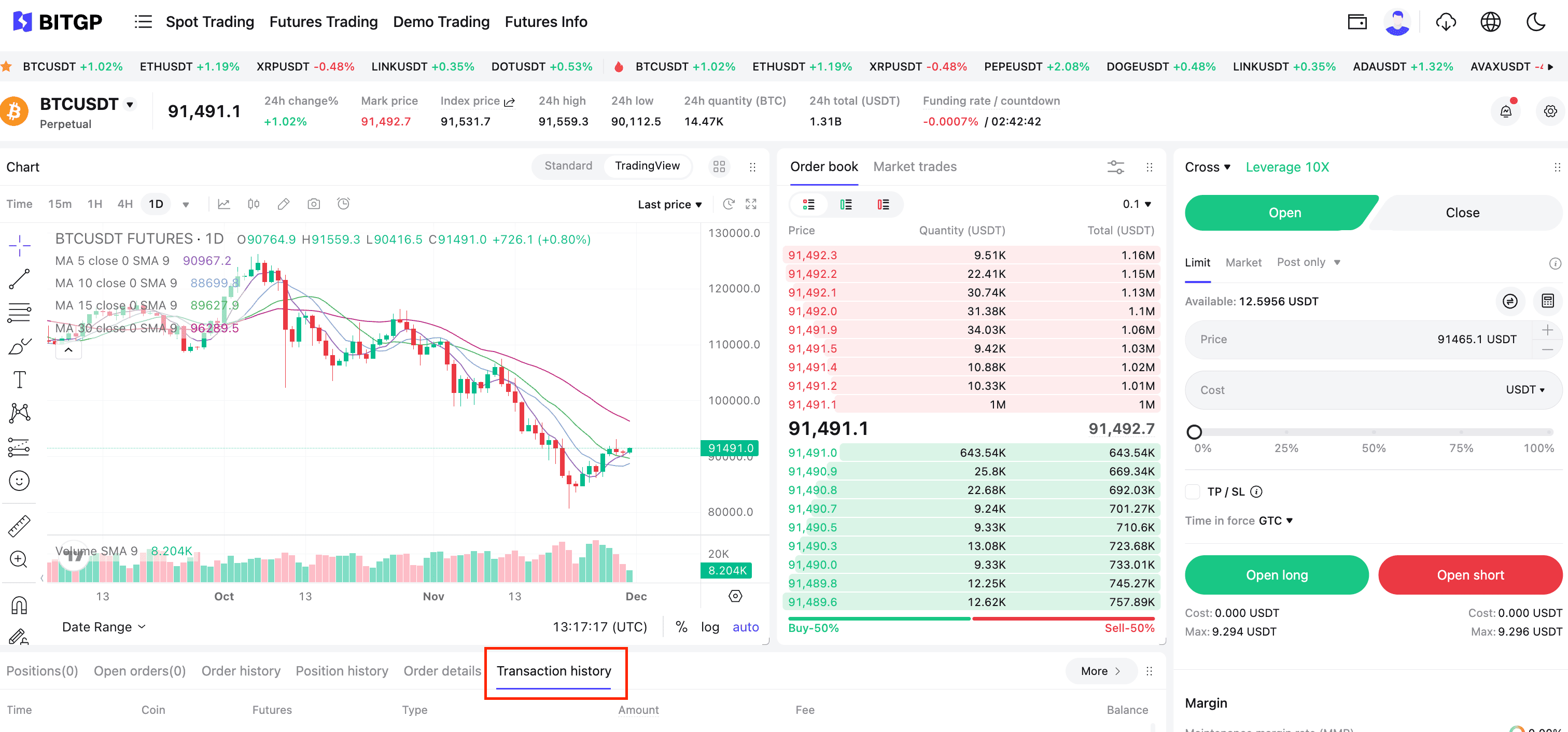Open the asset transfer icon next to Available

(1510, 301)
